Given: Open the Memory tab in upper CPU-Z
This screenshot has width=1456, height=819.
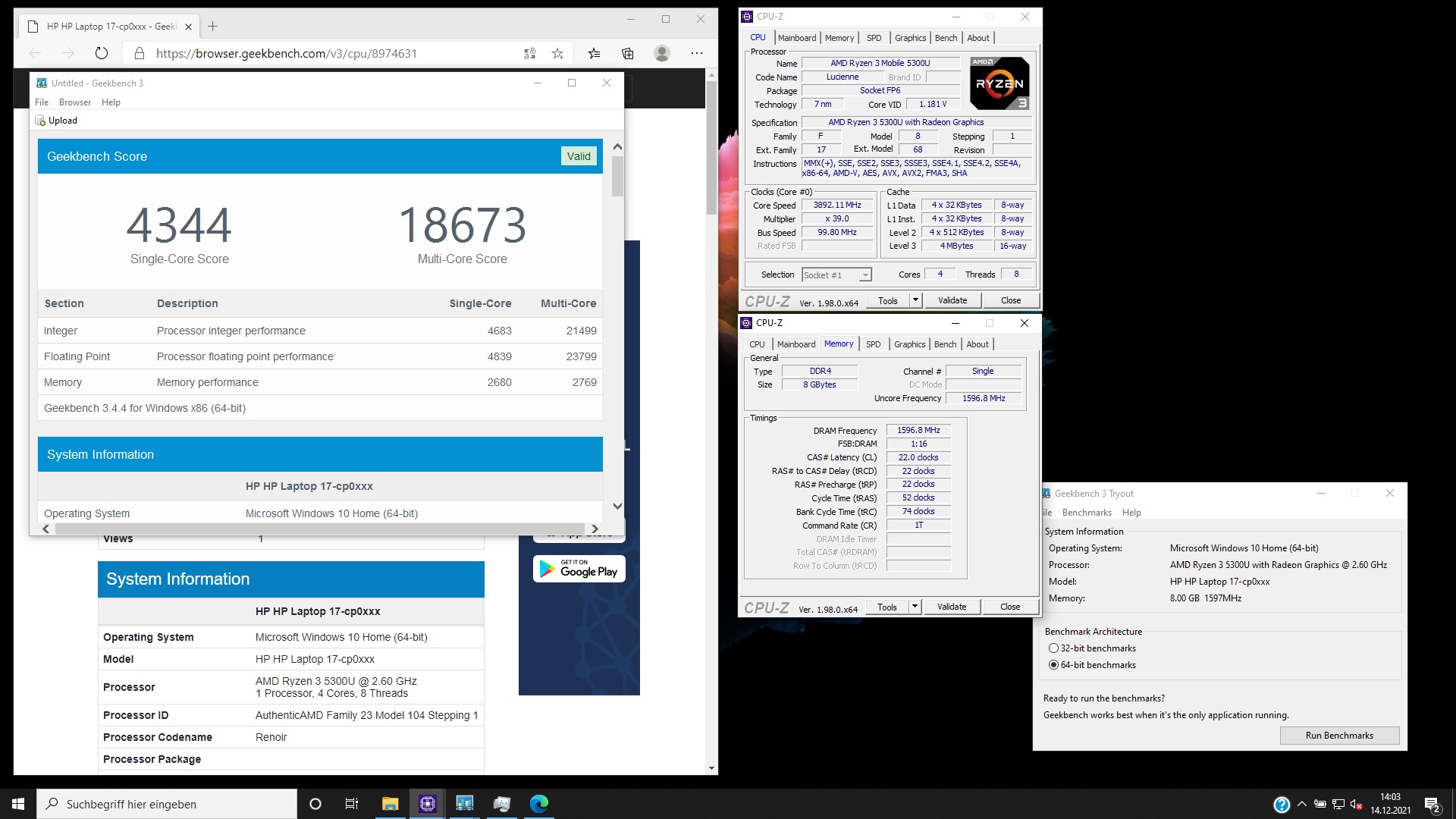Looking at the screenshot, I should (839, 38).
